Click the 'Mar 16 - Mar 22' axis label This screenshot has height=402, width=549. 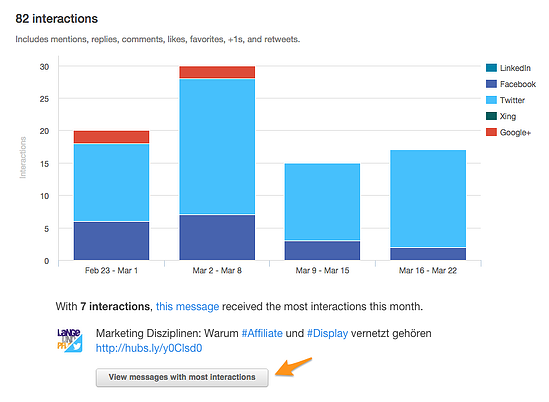[428, 270]
